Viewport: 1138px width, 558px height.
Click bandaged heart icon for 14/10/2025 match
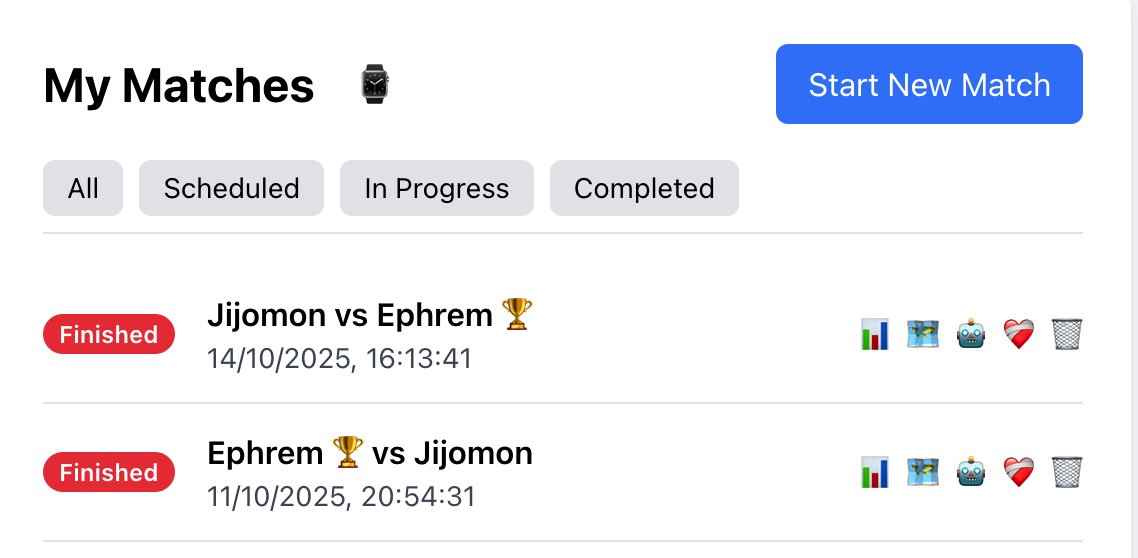click(1018, 334)
